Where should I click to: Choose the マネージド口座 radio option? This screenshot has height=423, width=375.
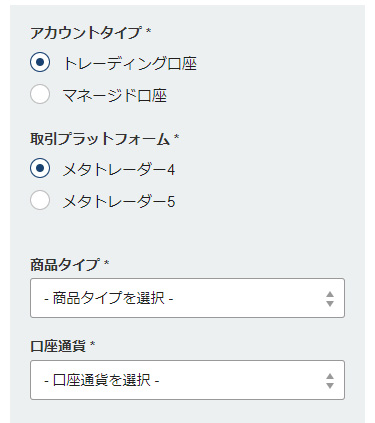(40, 94)
